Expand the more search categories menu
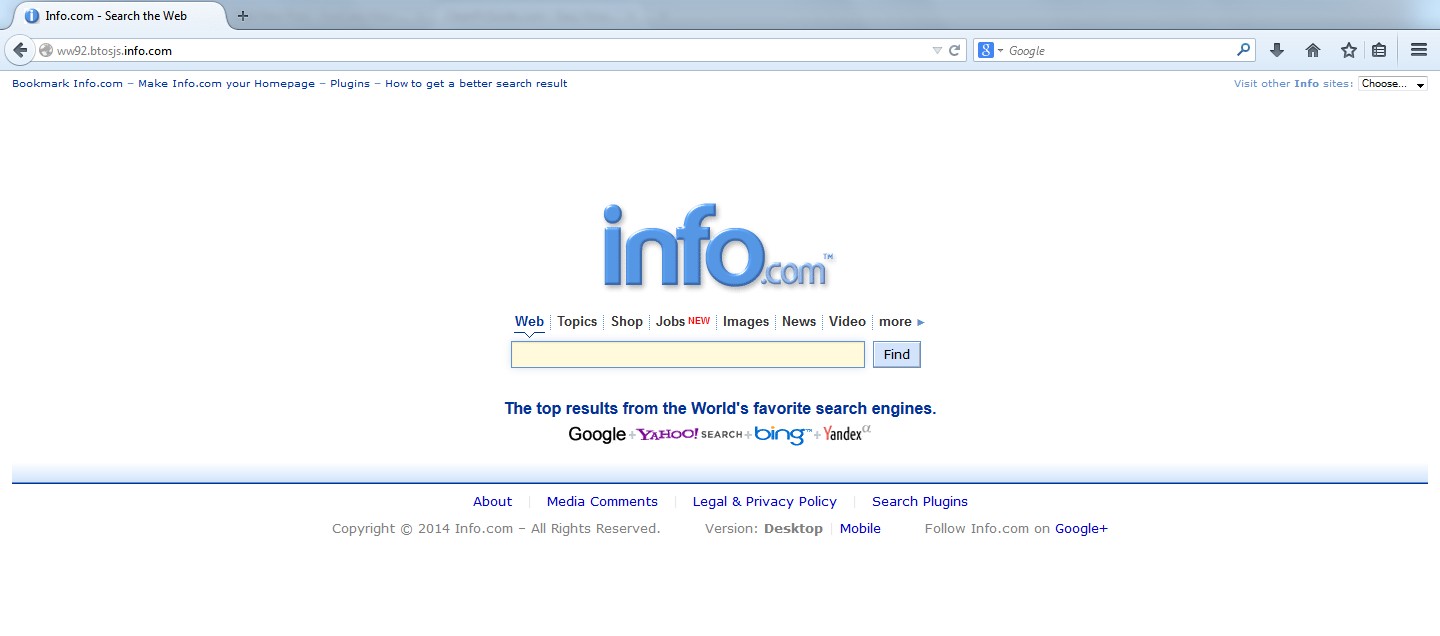 point(902,322)
